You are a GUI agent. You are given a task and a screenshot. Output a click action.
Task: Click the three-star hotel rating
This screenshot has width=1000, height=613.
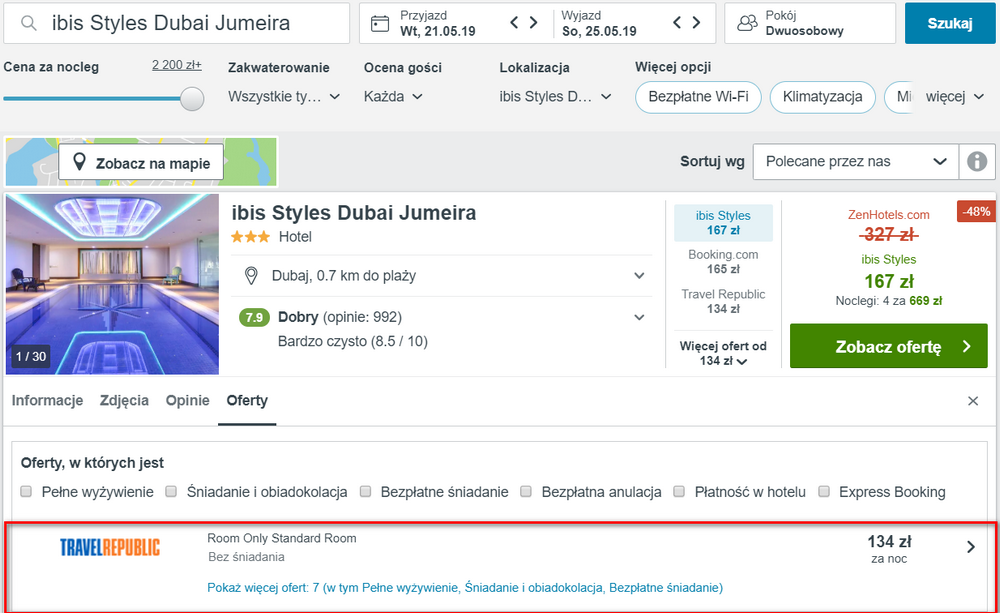pos(250,237)
